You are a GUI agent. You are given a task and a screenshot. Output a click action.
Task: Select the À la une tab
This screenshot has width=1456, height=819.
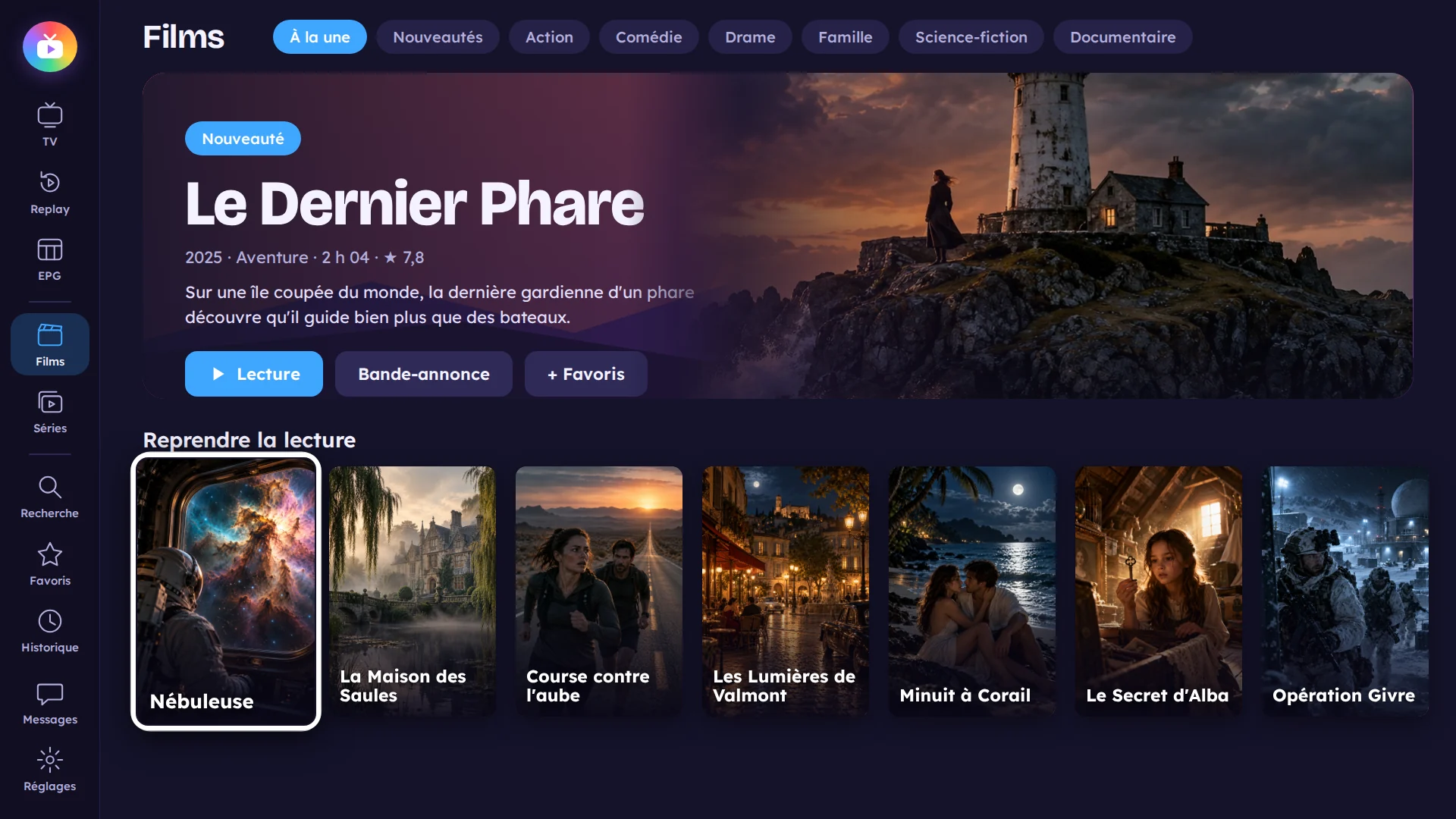click(x=320, y=37)
